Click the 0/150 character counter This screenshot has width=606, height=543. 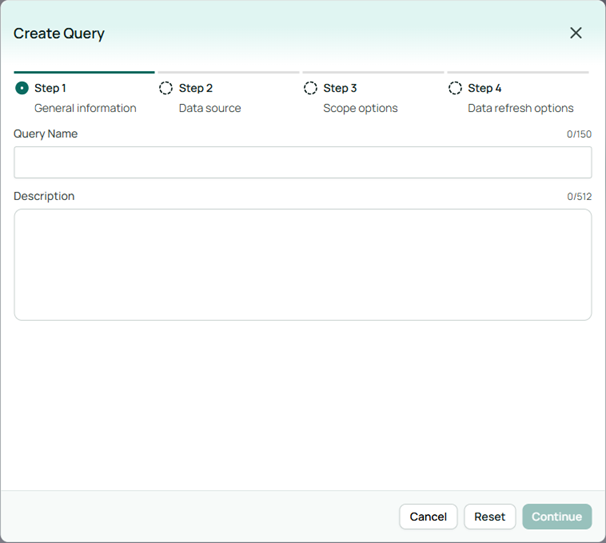579,134
